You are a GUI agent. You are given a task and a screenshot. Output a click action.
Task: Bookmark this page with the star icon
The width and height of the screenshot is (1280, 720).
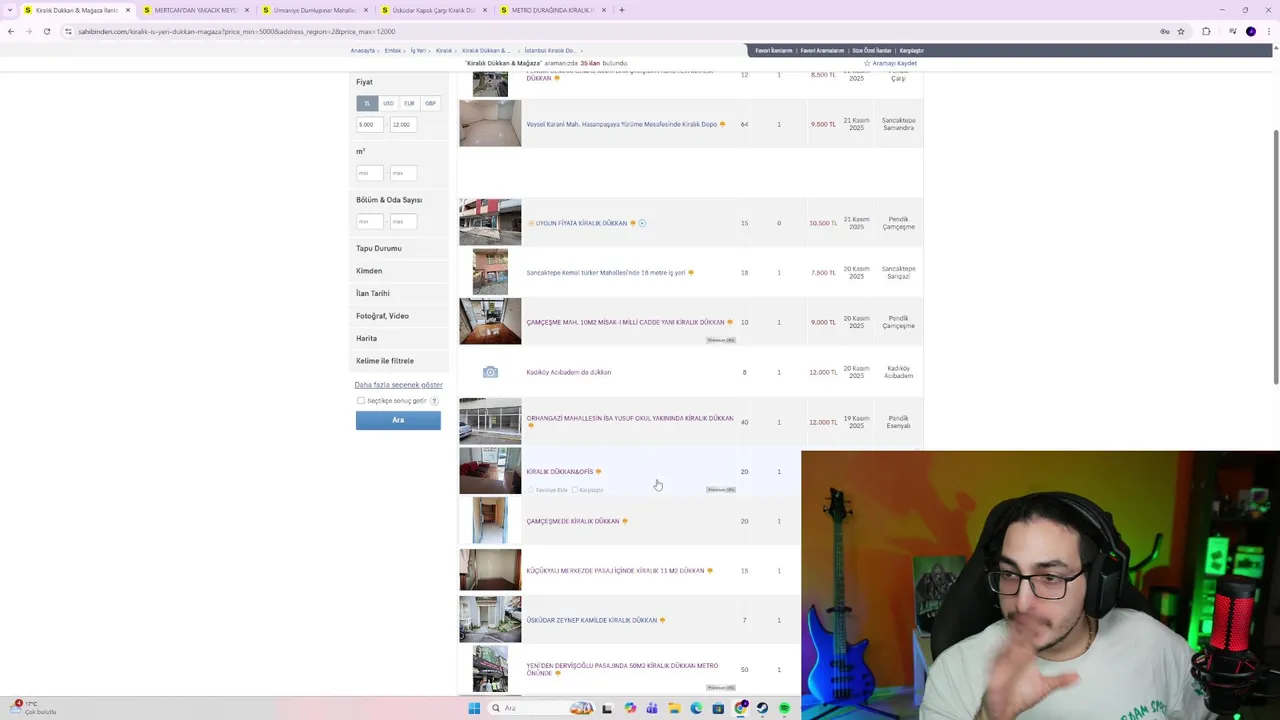click(1181, 31)
